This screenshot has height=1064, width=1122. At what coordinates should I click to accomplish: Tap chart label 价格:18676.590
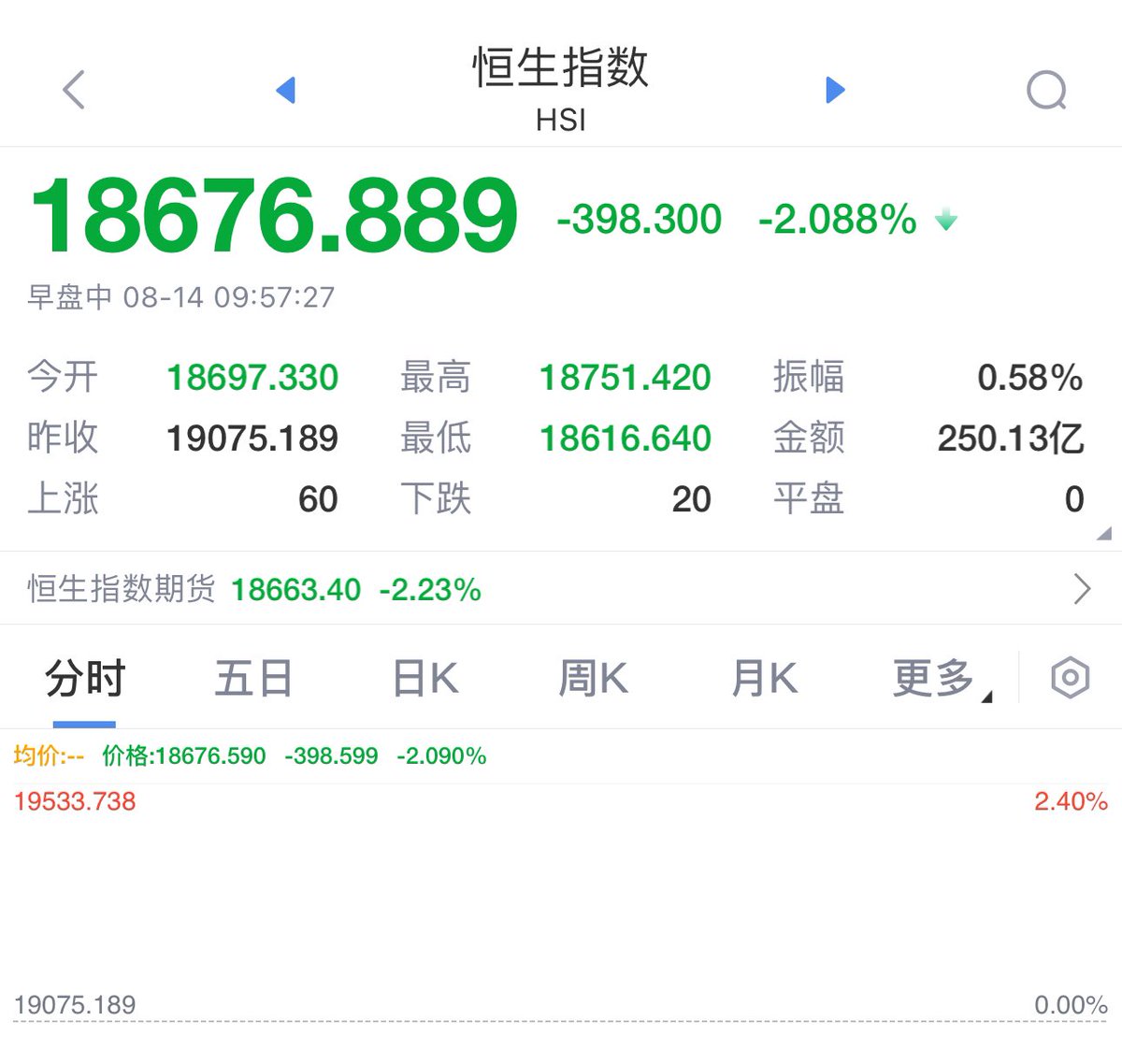(x=184, y=755)
